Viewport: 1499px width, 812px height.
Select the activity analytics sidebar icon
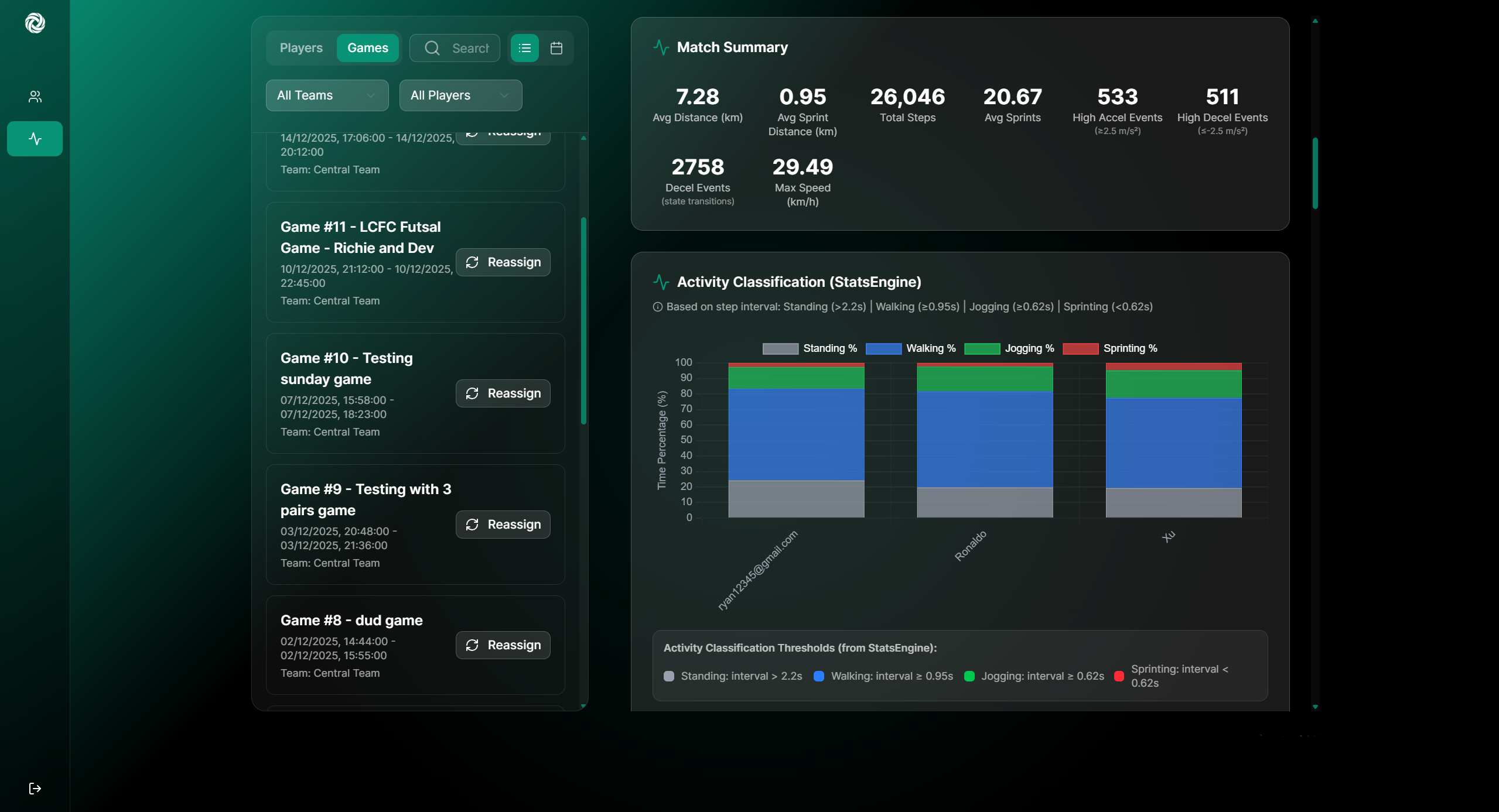point(34,139)
